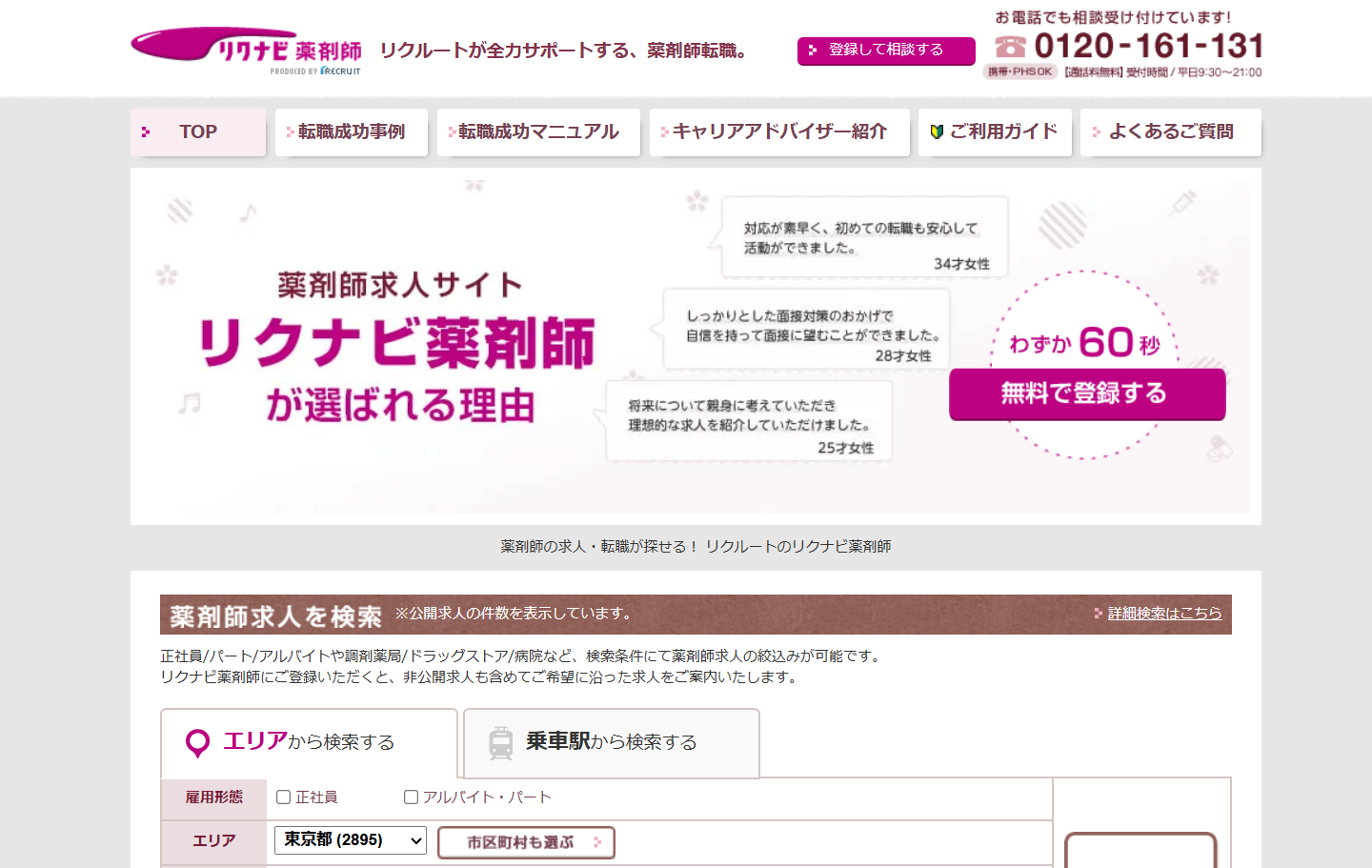Click the 無料で登録する button
Image resolution: width=1372 pixels, height=868 pixels.
pyautogui.click(x=1086, y=394)
